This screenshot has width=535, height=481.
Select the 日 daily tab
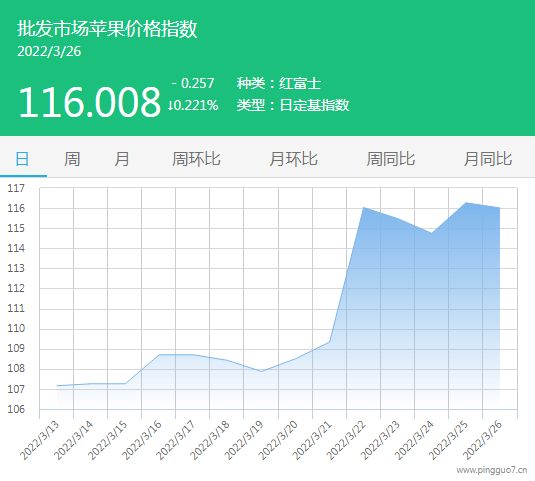click(x=23, y=159)
